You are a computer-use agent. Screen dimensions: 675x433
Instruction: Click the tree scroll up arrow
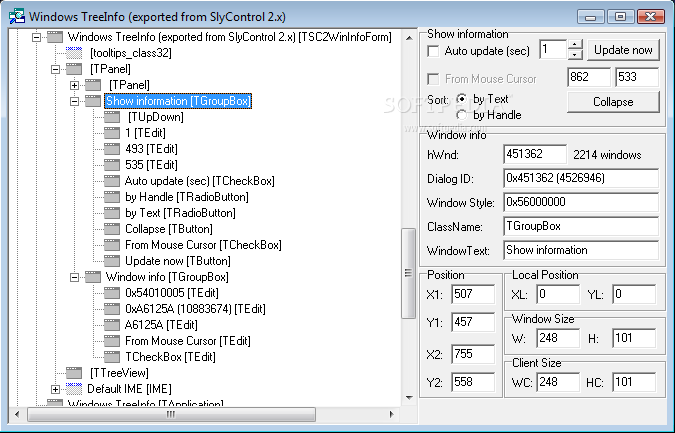[408, 37]
